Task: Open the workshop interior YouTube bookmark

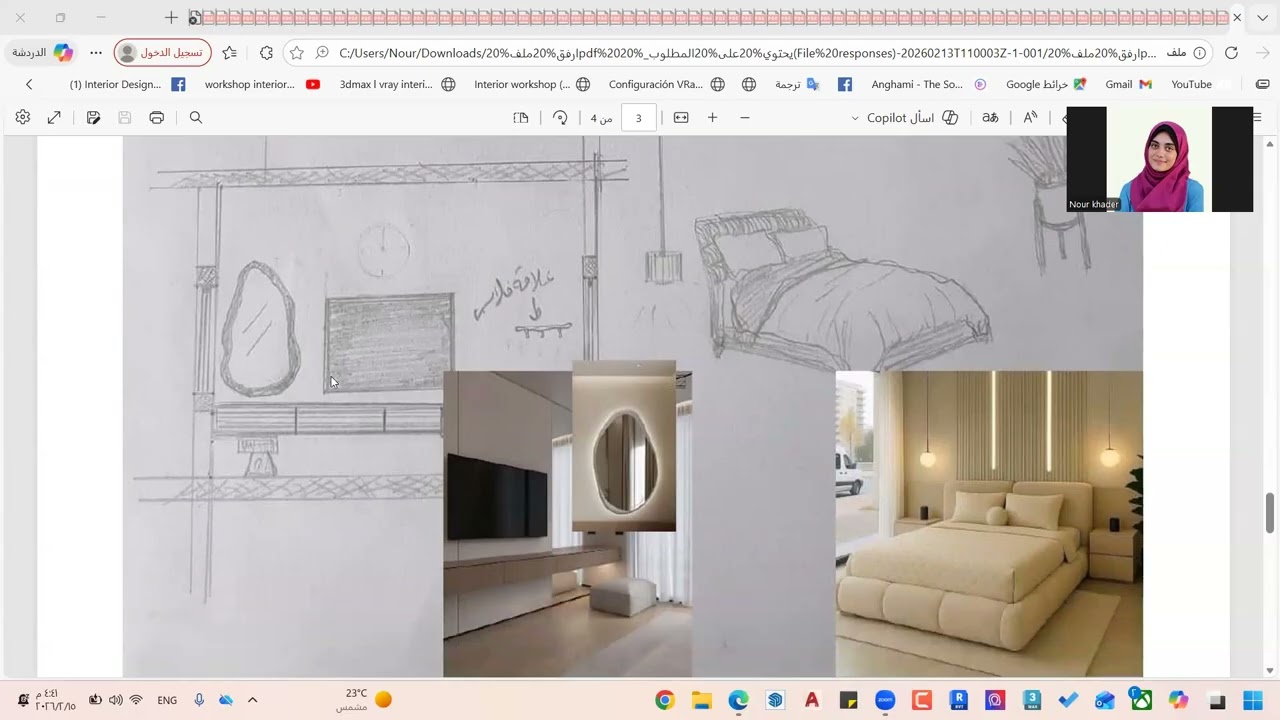Action: (262, 85)
